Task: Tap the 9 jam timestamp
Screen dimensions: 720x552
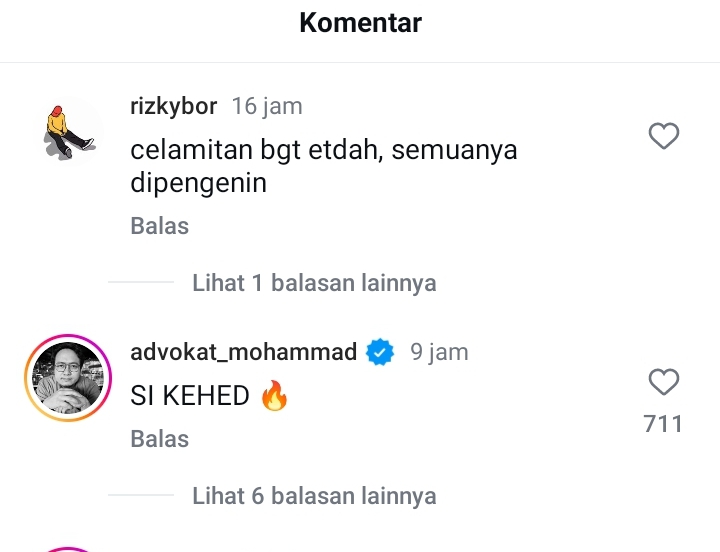Action: [x=439, y=352]
